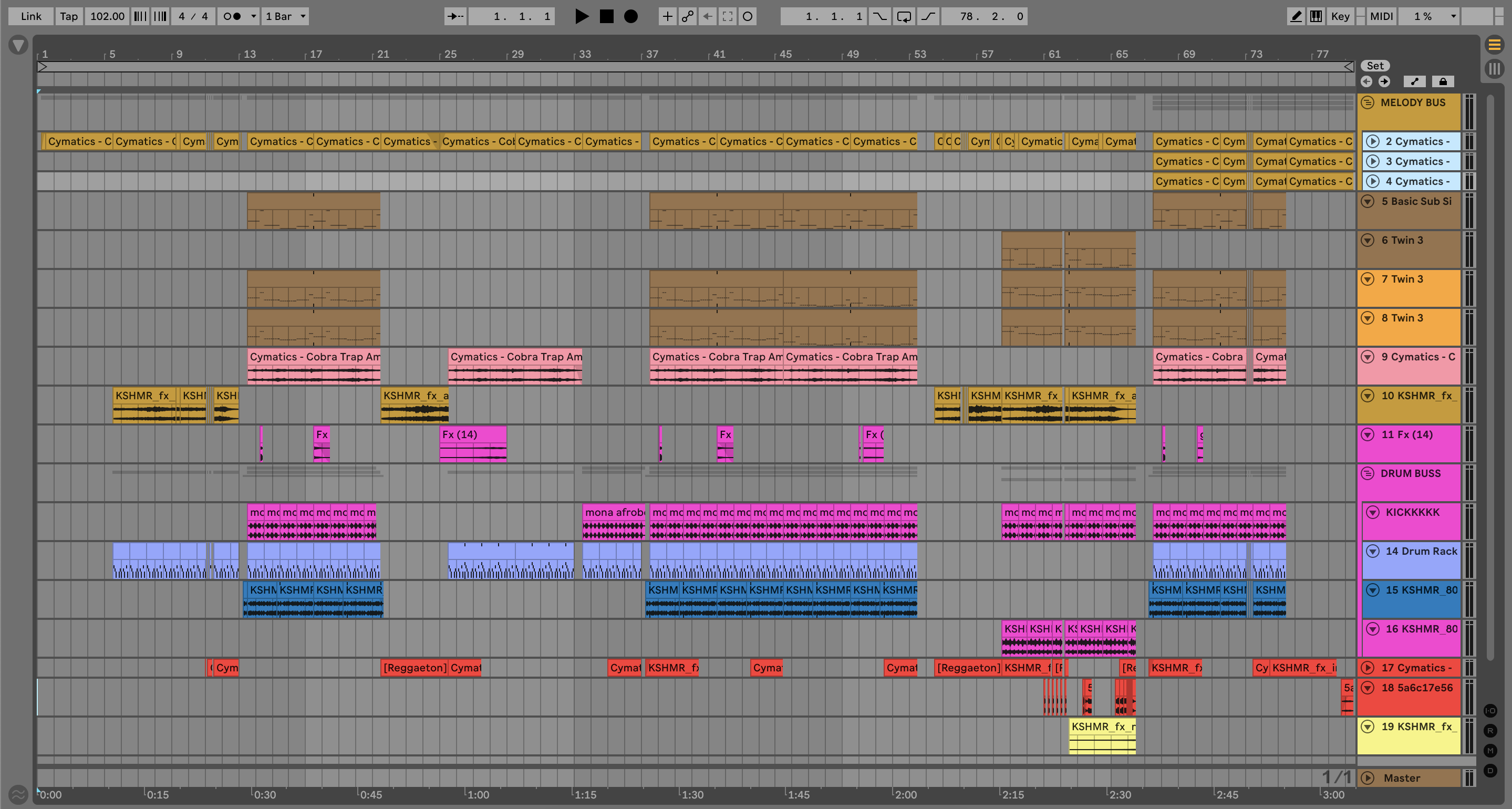The image size is (1512, 809).
Task: Click the 102.00 tempo field
Action: pyautogui.click(x=107, y=16)
